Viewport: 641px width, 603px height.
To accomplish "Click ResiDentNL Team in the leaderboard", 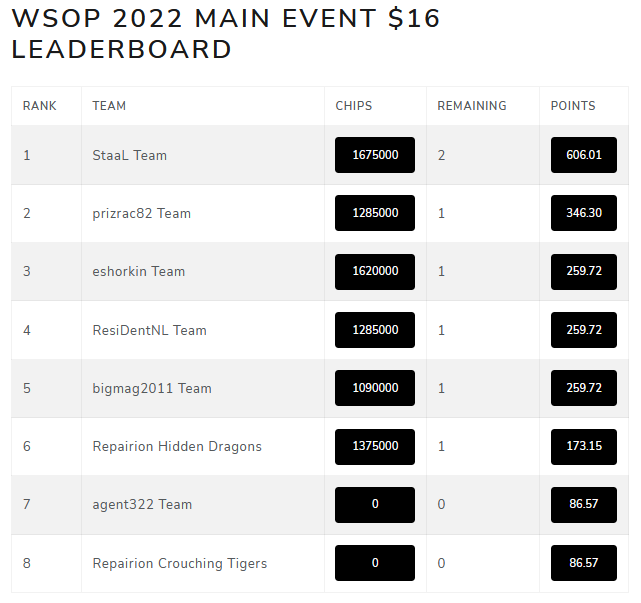I will (x=150, y=330).
